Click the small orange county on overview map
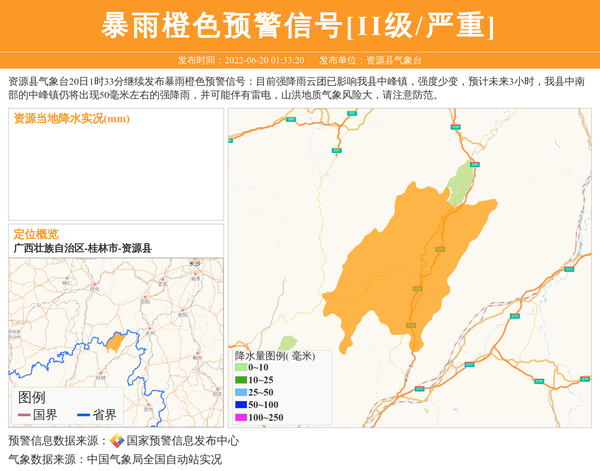The width and height of the screenshot is (600, 471). click(x=115, y=343)
